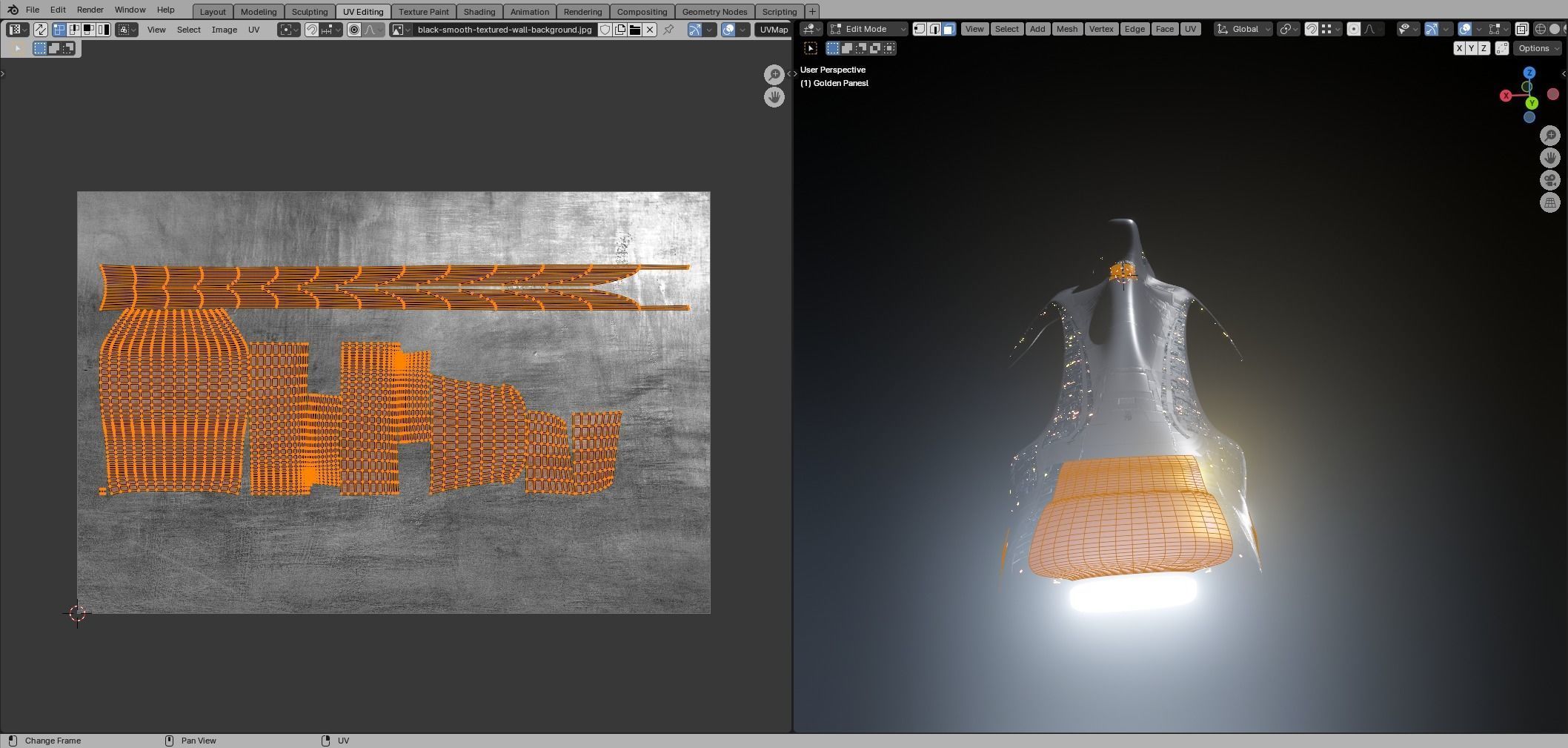Open the Vertex menu in 3D viewport
The image size is (1568, 748).
point(1101,29)
